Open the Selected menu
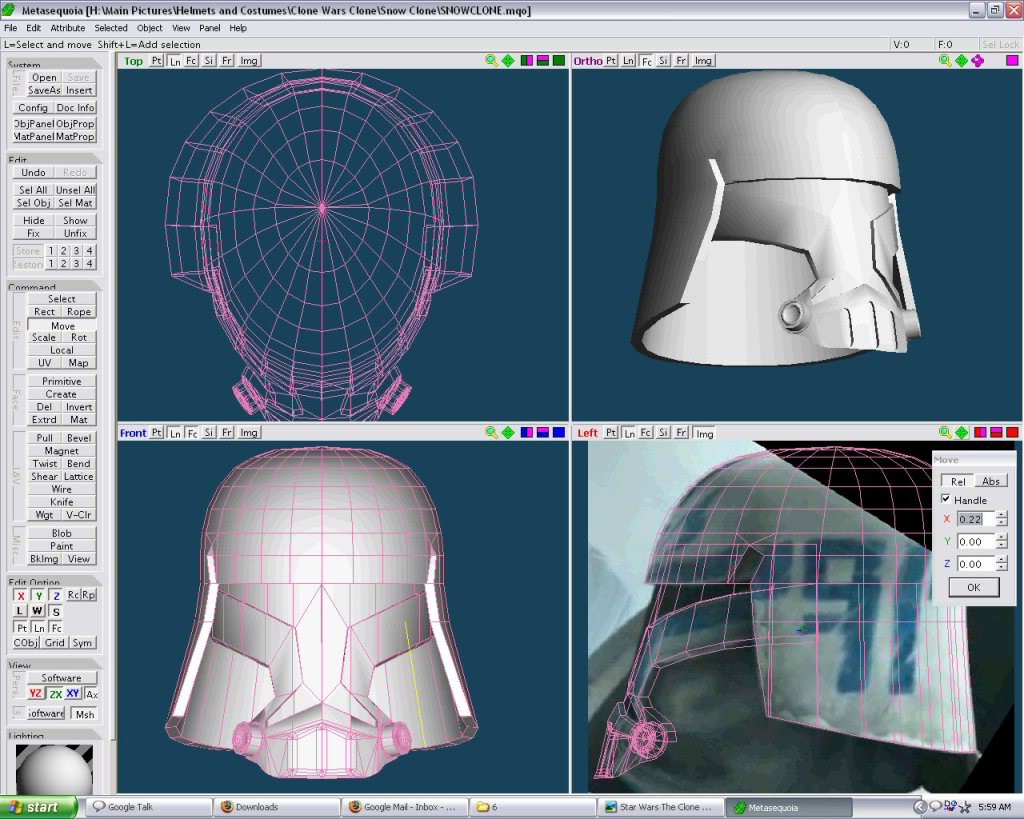Viewport: 1024px width, 819px height. coord(111,28)
